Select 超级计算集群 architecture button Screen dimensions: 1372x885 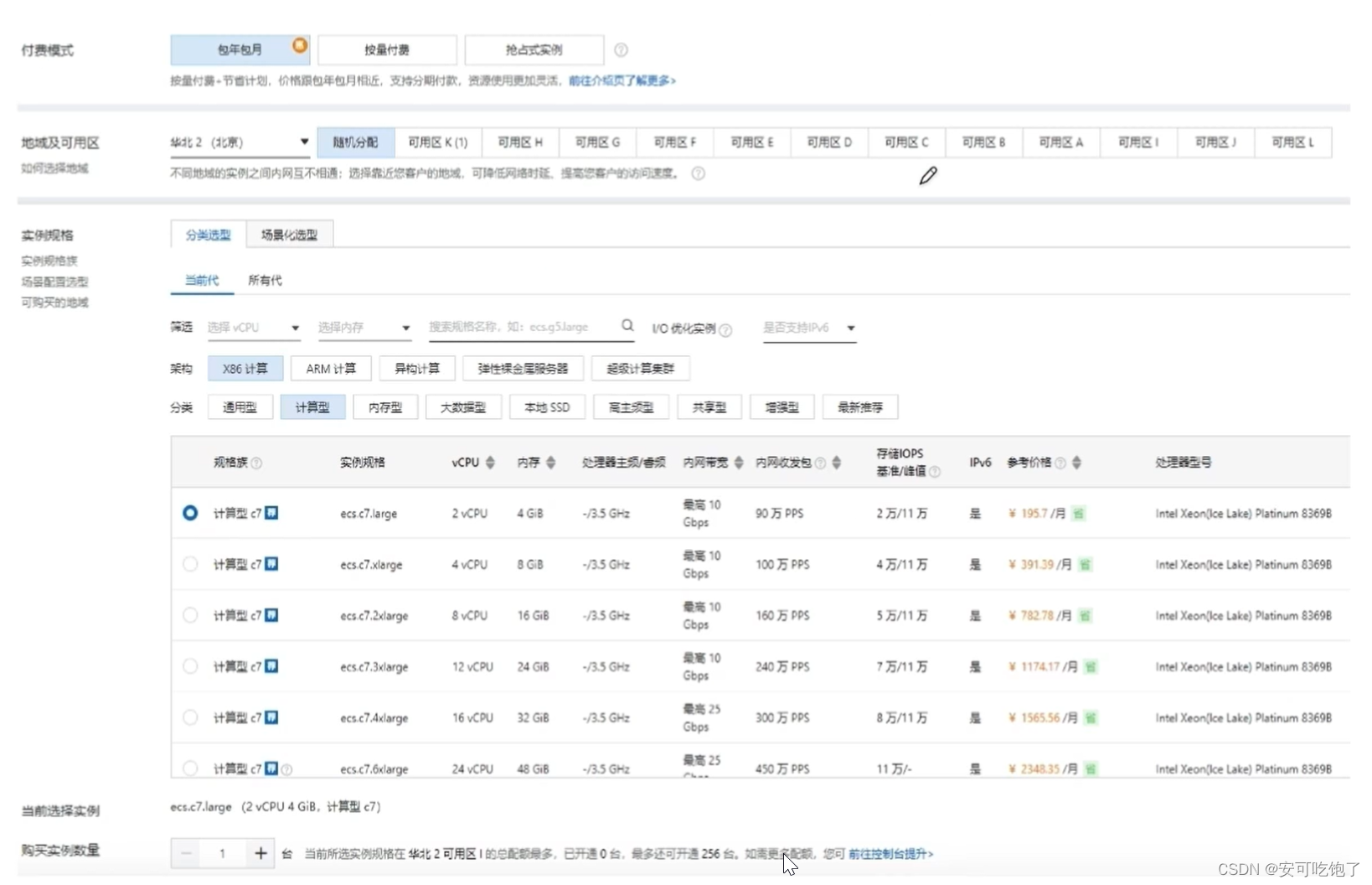(640, 369)
